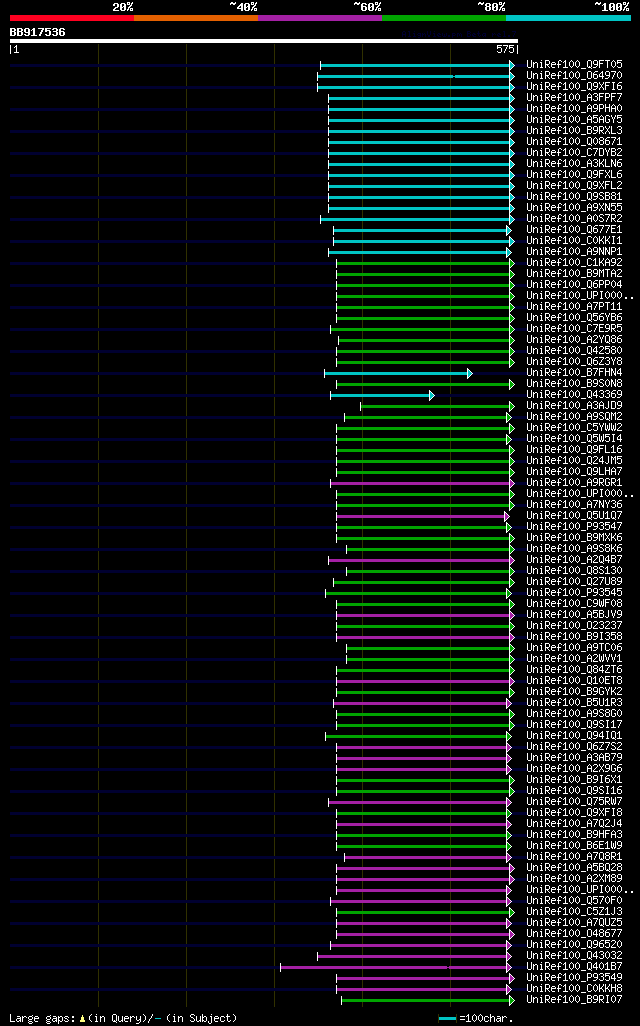Click the UniRef100_C1KA92 hit name
640x1026 pixels.
(x=575, y=262)
